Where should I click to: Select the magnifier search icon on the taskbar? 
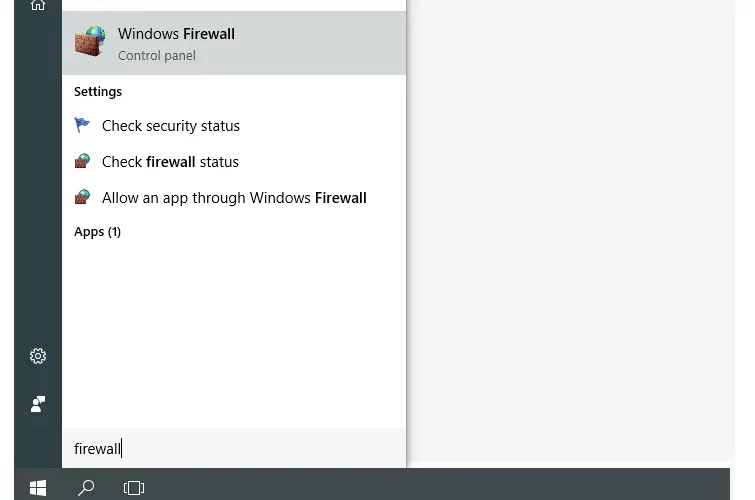(x=86, y=487)
